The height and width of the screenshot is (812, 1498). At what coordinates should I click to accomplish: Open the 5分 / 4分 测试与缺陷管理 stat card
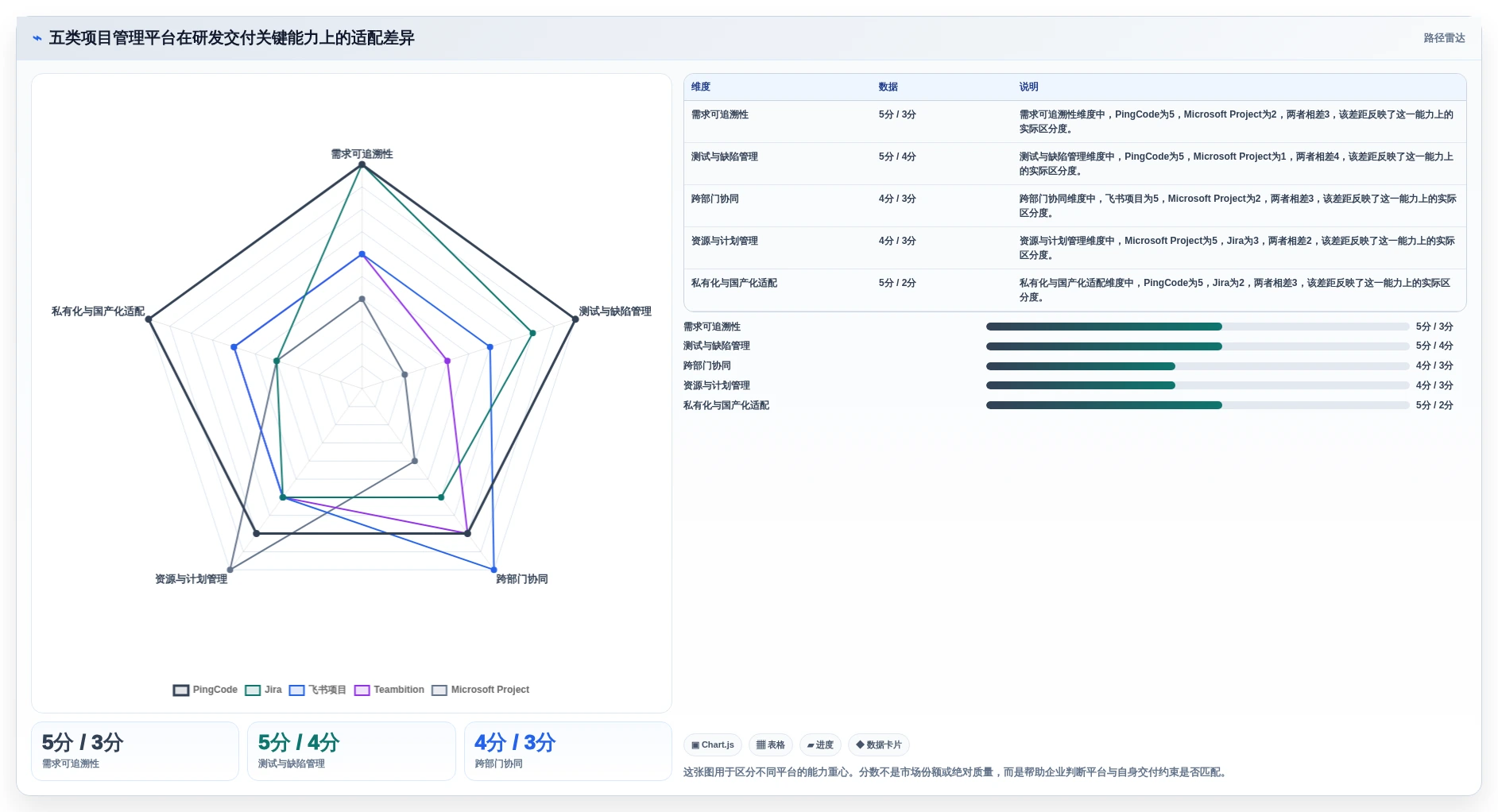pyautogui.click(x=351, y=751)
